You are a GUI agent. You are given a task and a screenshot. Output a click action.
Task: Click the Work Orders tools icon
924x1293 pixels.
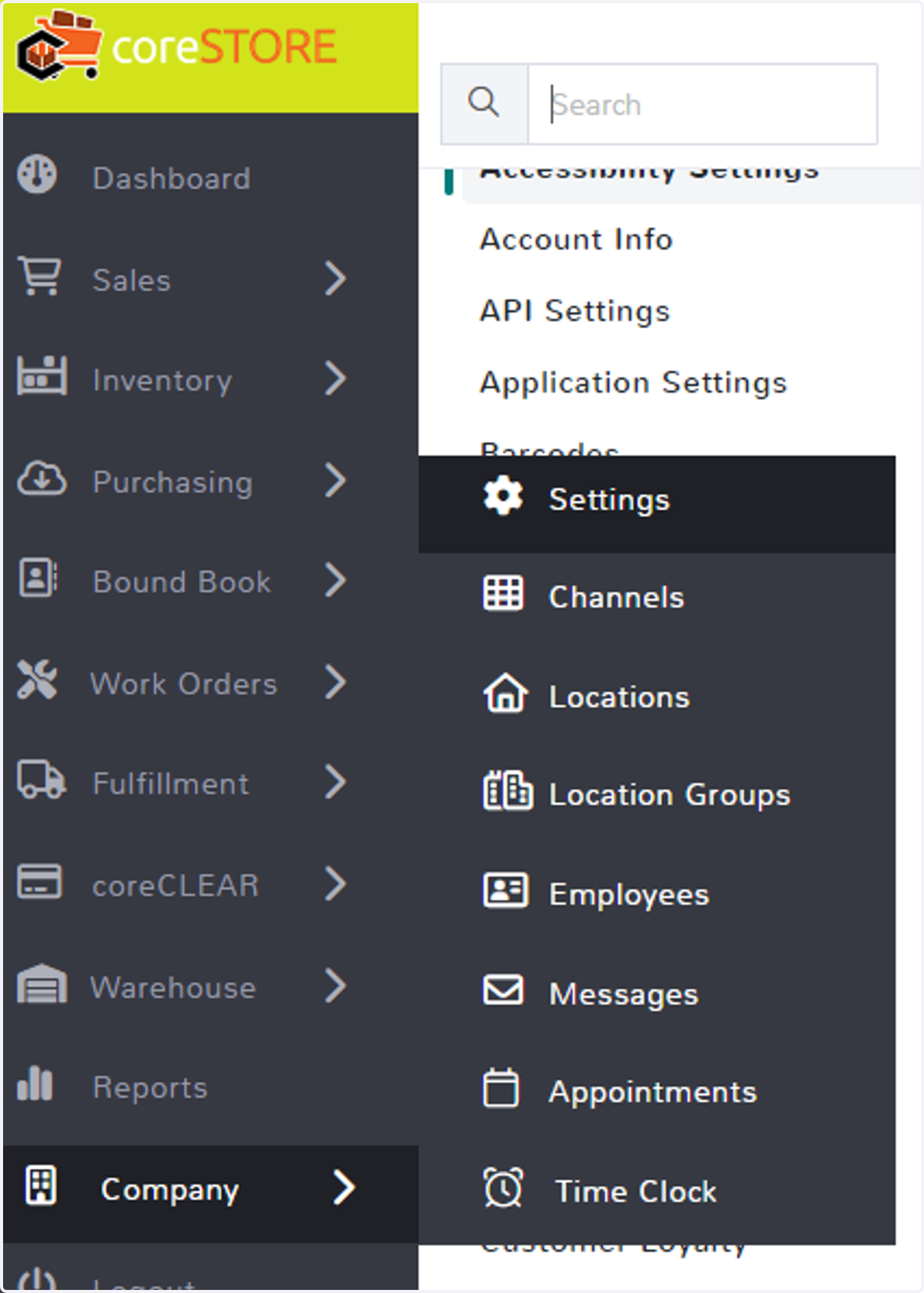click(37, 679)
